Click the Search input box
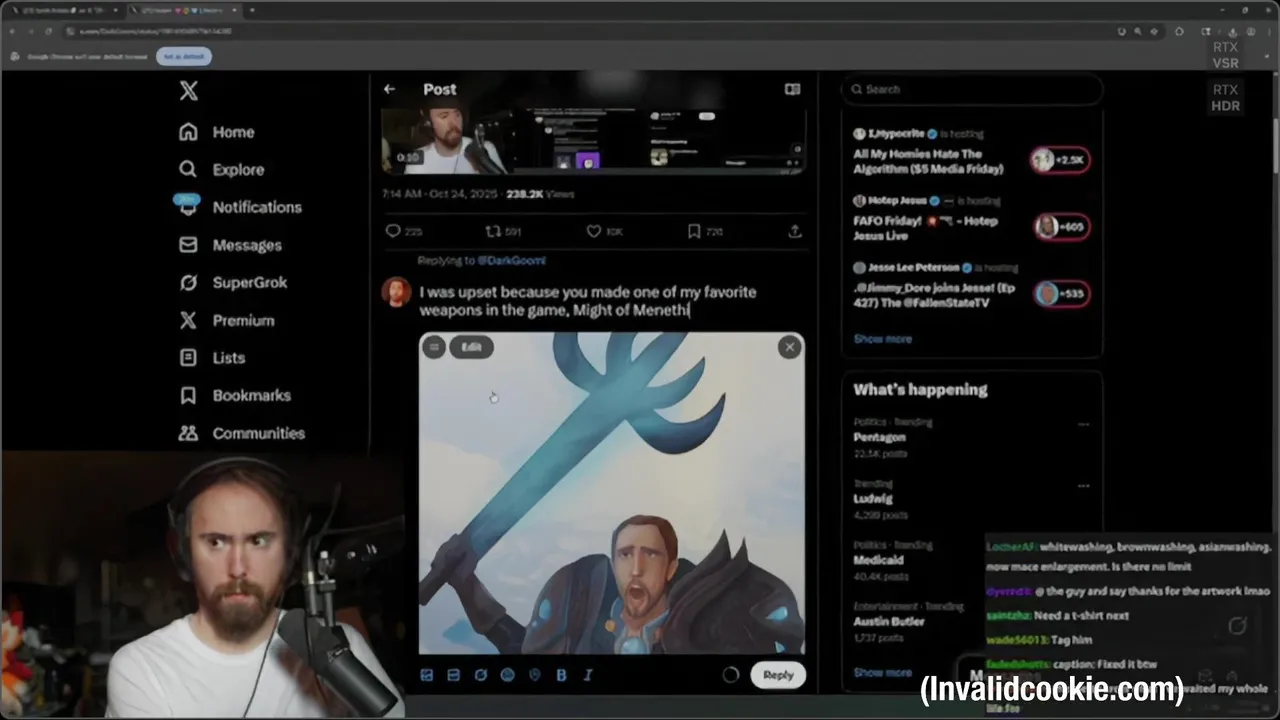The width and height of the screenshot is (1280, 720). pos(972,89)
